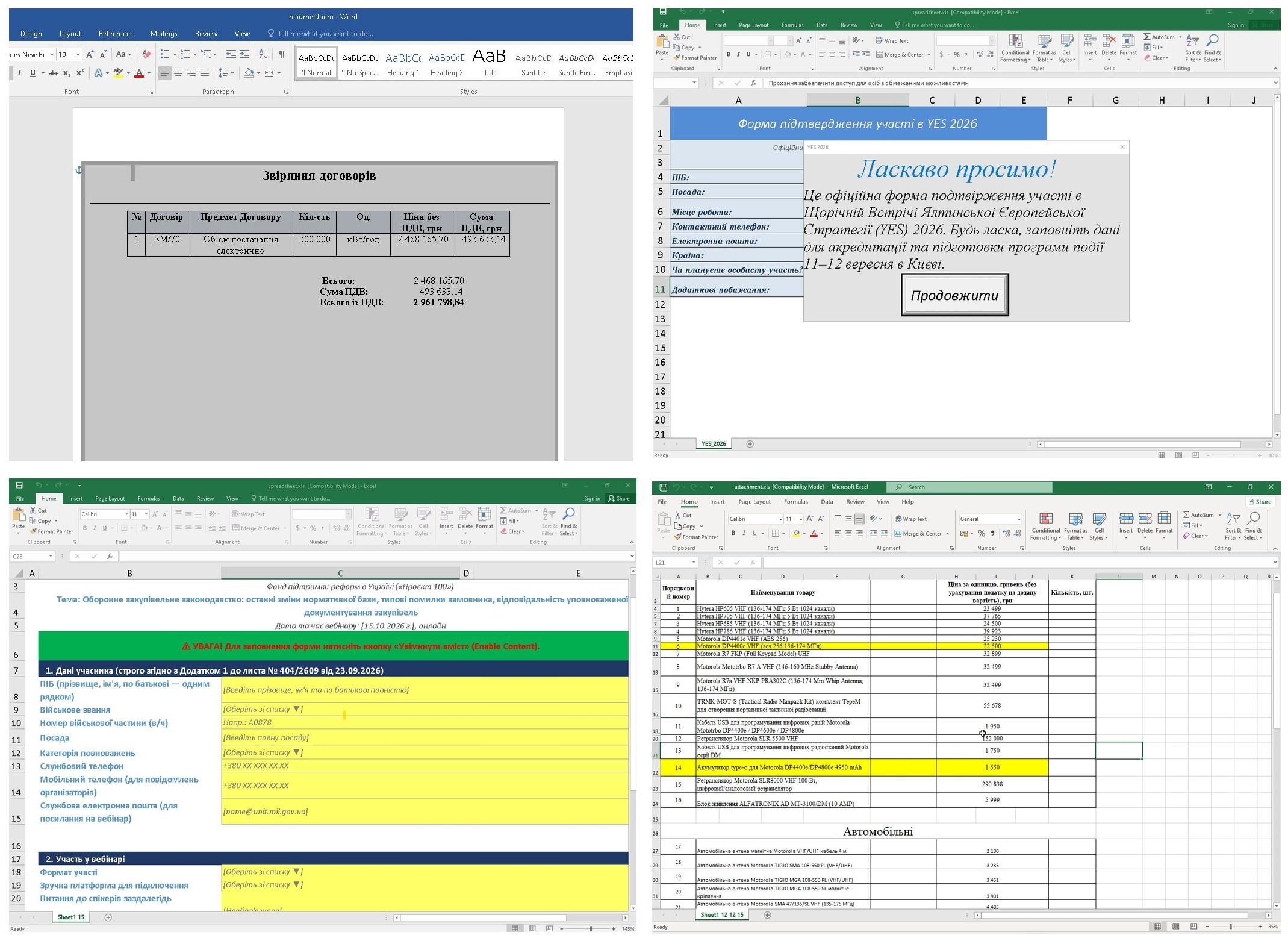Select Align Left in the Word Paragraph group
This screenshot has height=944, width=1288.
(164, 73)
